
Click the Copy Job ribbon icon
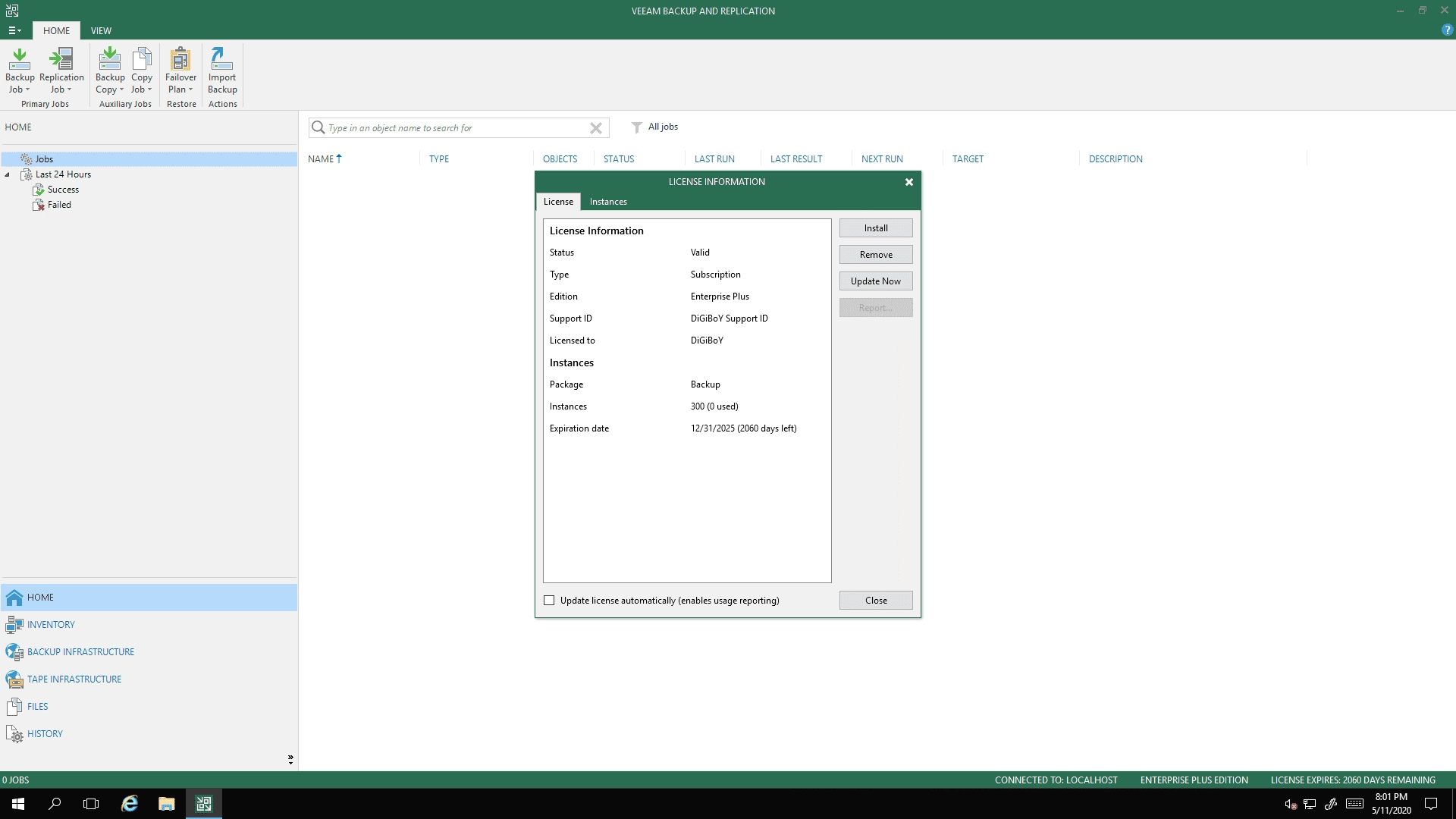coord(142,58)
